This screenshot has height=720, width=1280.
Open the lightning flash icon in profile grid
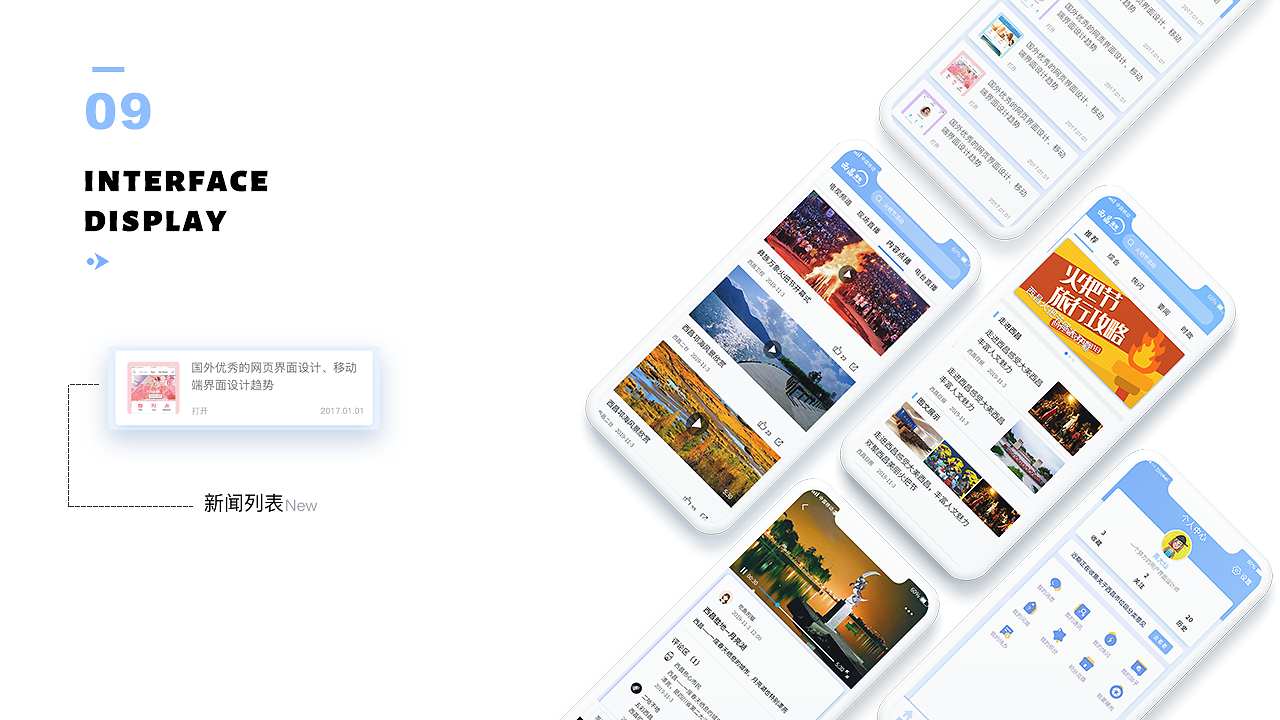[x=1110, y=639]
